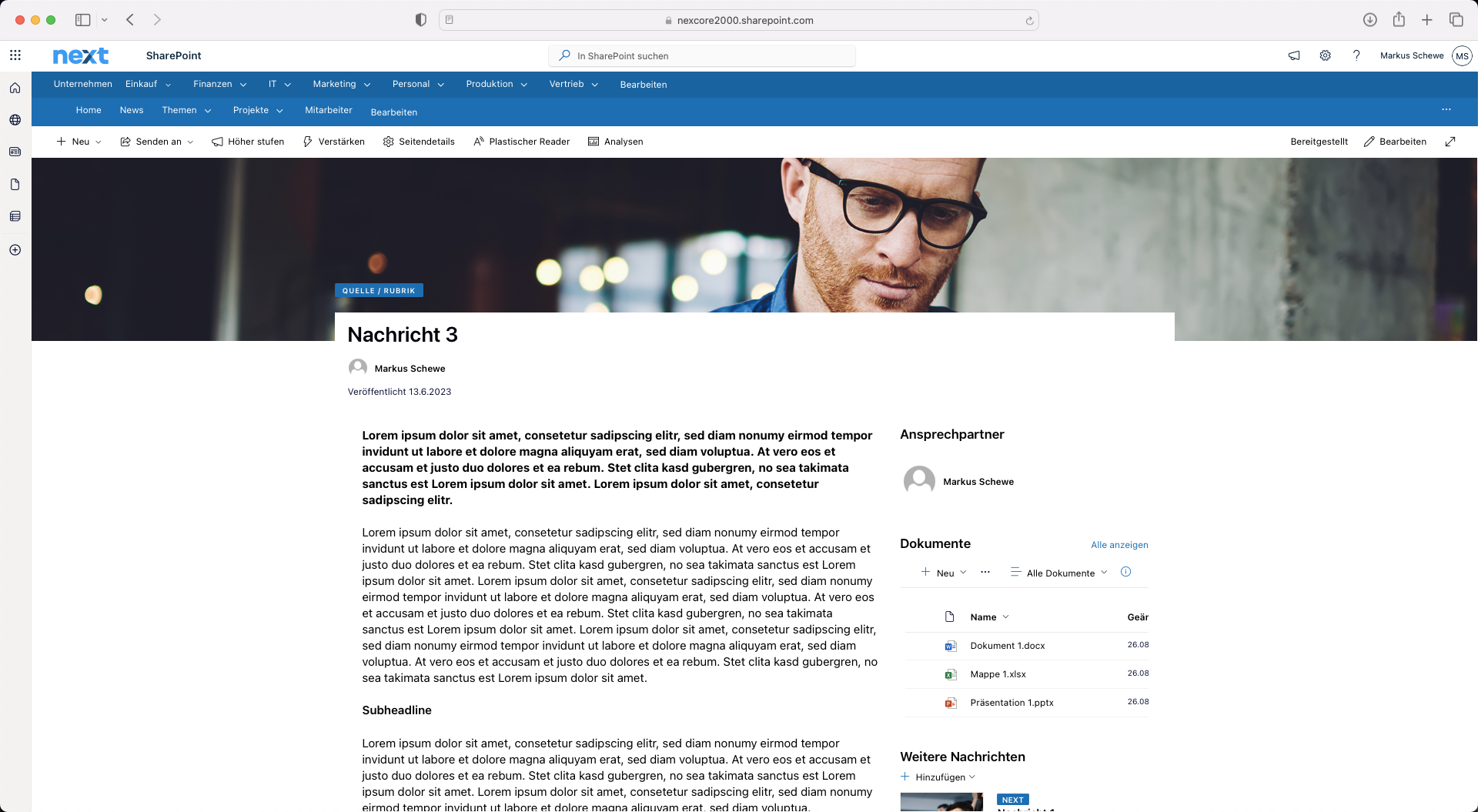
Task: Open the Neu dropdown in page toolbar
Action: [x=79, y=142]
